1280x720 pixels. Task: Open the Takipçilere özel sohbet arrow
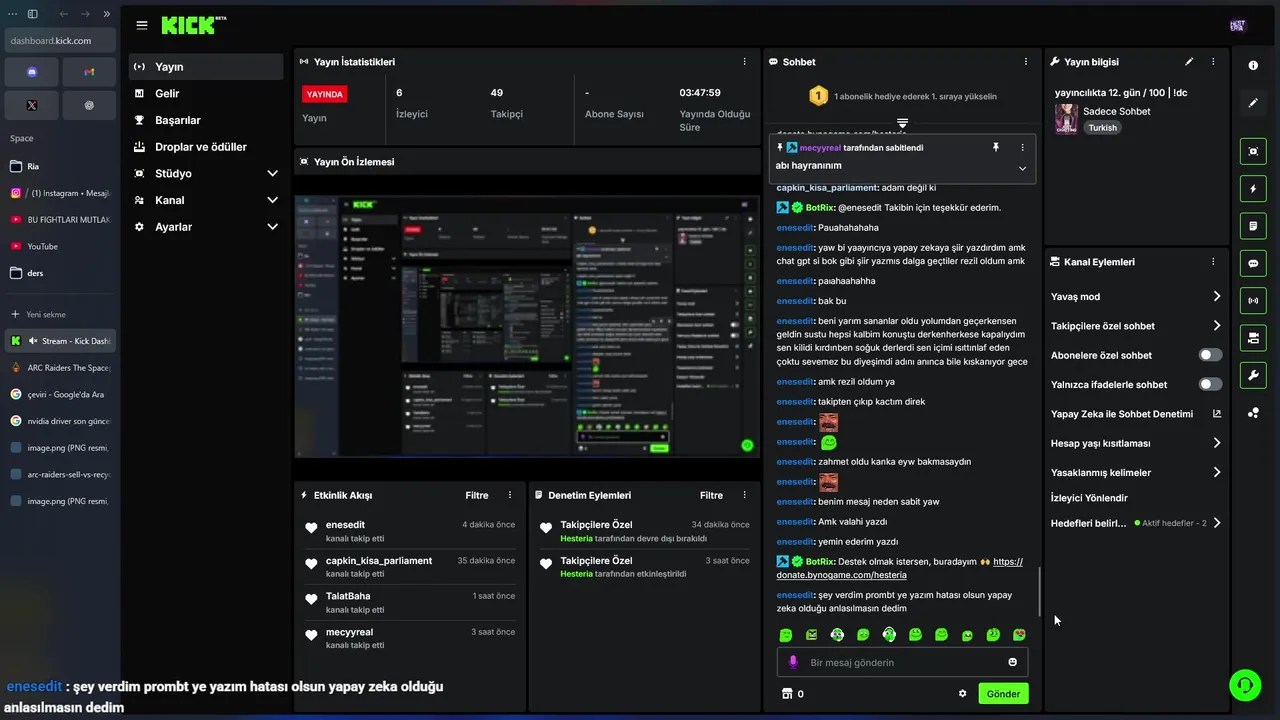point(1216,326)
